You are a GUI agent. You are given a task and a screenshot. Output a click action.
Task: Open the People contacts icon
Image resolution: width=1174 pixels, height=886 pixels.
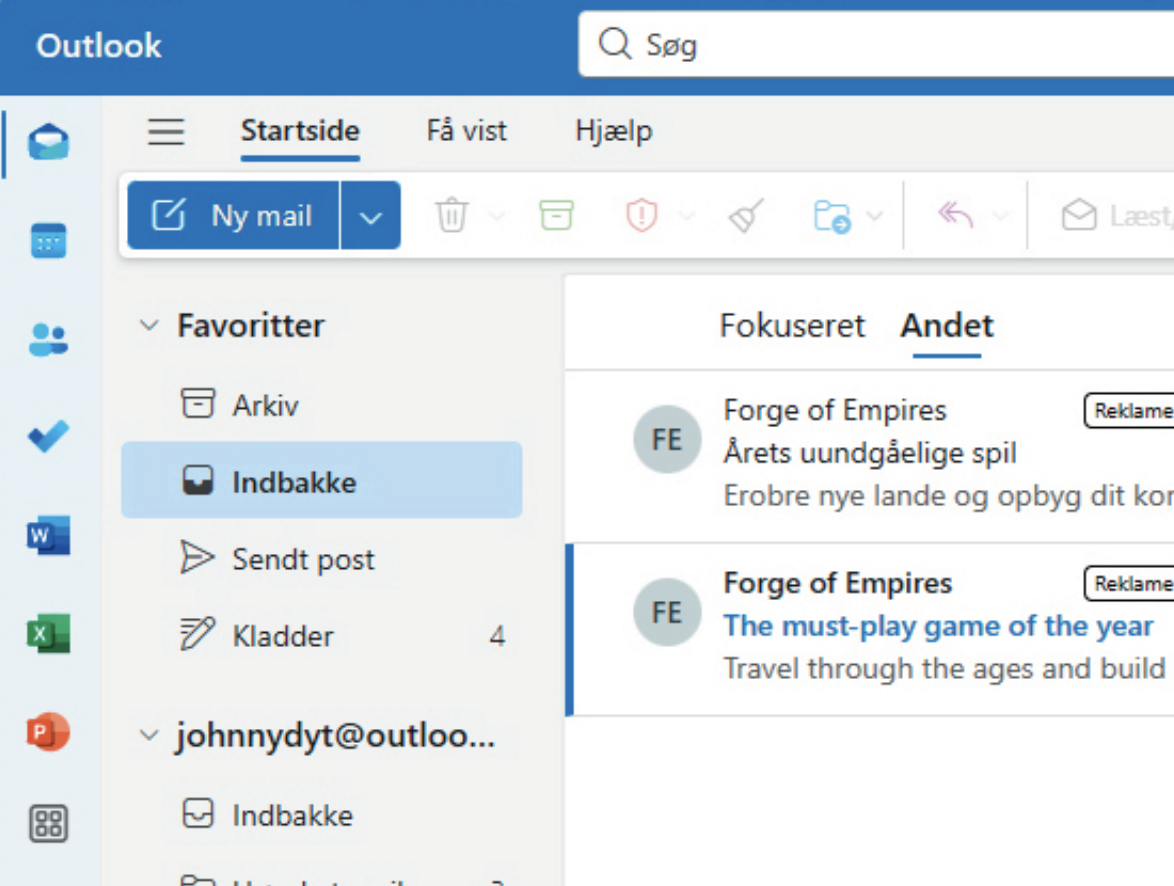48,340
